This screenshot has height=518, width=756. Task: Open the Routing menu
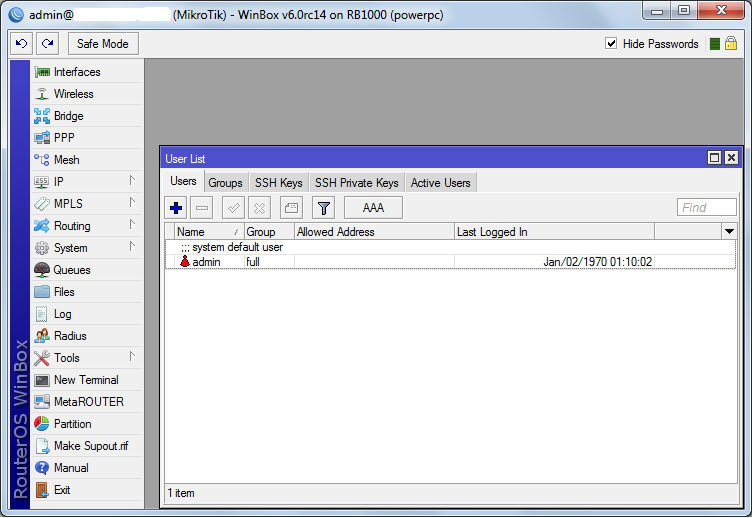pos(87,226)
